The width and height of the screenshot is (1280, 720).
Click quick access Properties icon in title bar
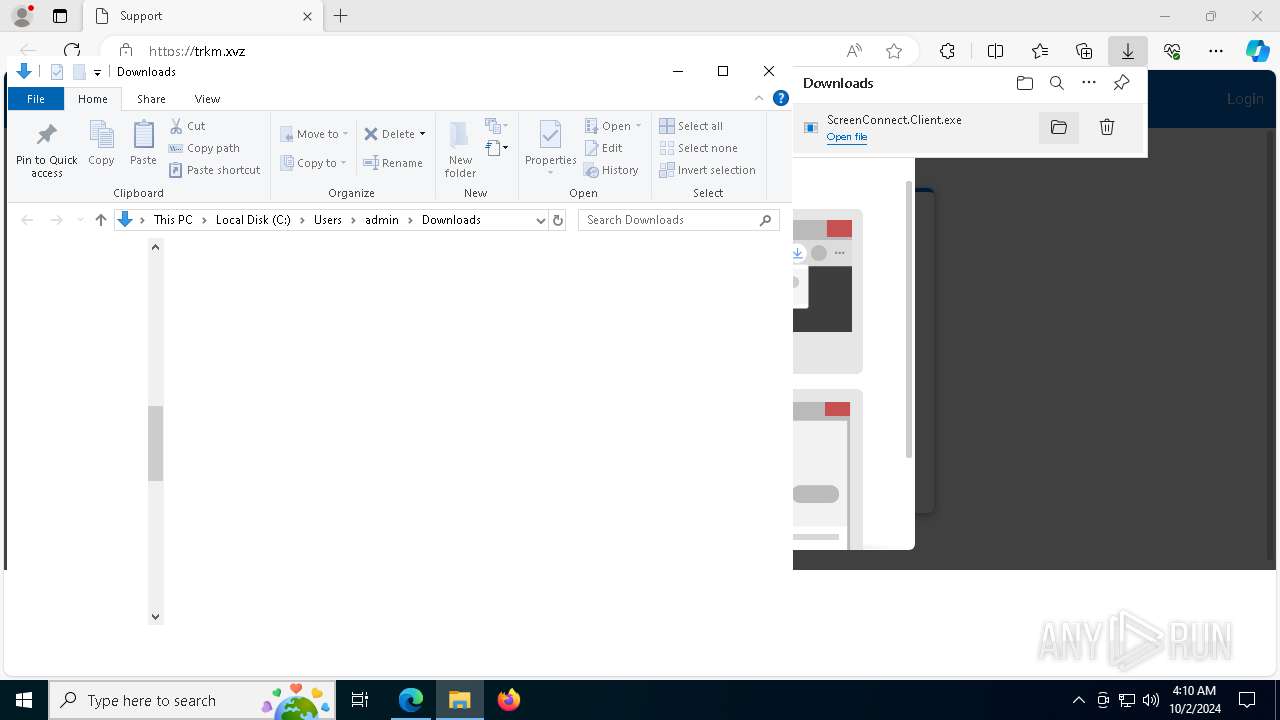click(57, 72)
